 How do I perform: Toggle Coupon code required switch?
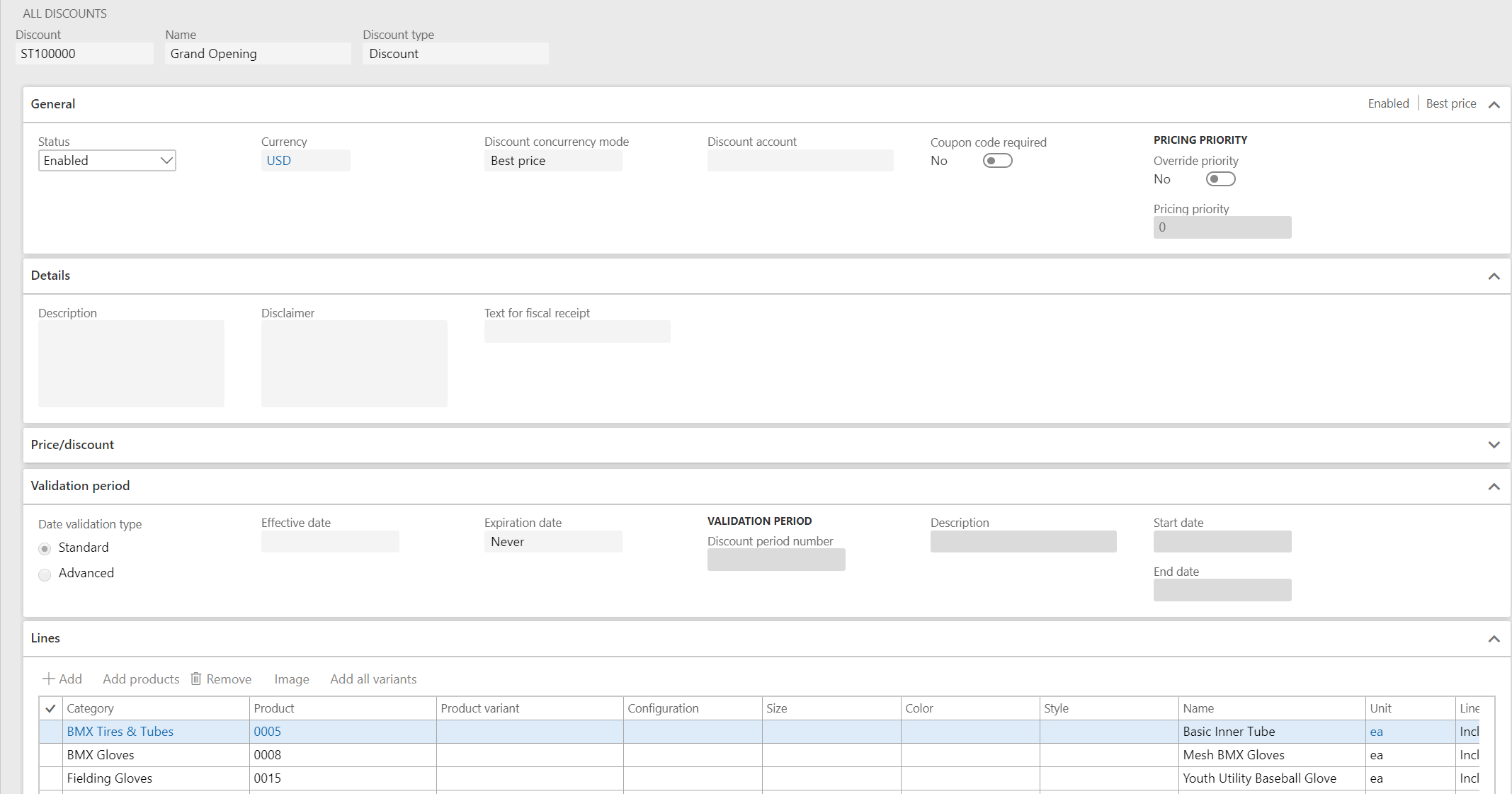click(999, 160)
